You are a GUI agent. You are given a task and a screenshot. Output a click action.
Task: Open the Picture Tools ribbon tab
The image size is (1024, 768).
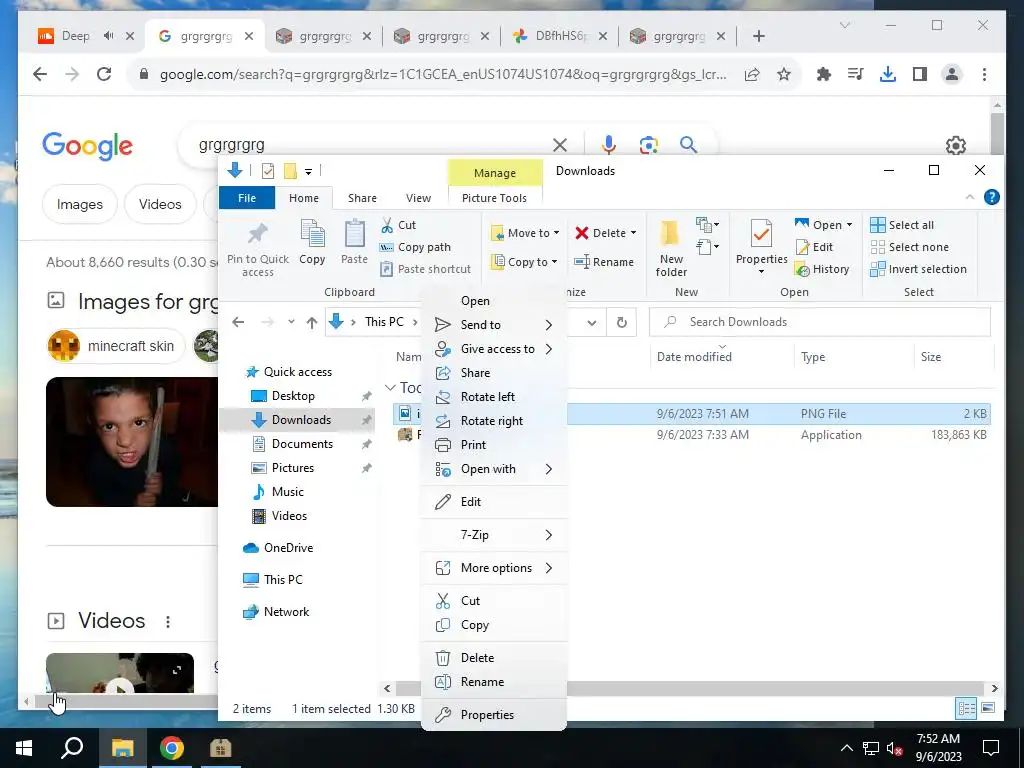[494, 198]
